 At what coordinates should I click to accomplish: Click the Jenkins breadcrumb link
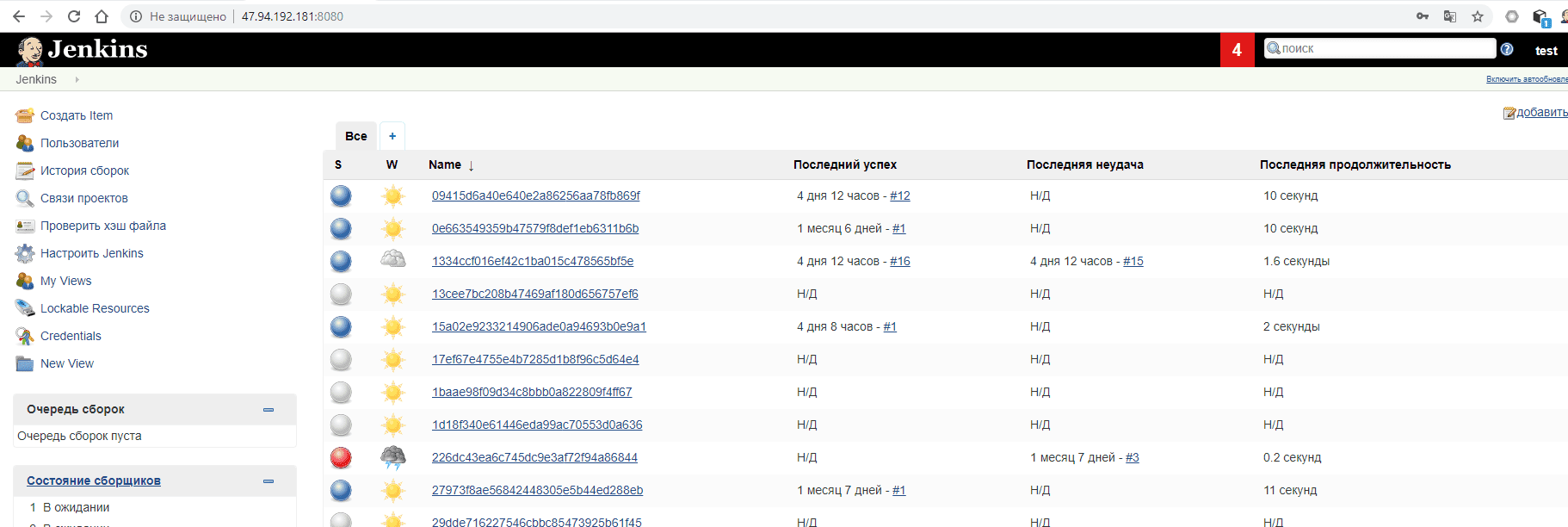(36, 79)
